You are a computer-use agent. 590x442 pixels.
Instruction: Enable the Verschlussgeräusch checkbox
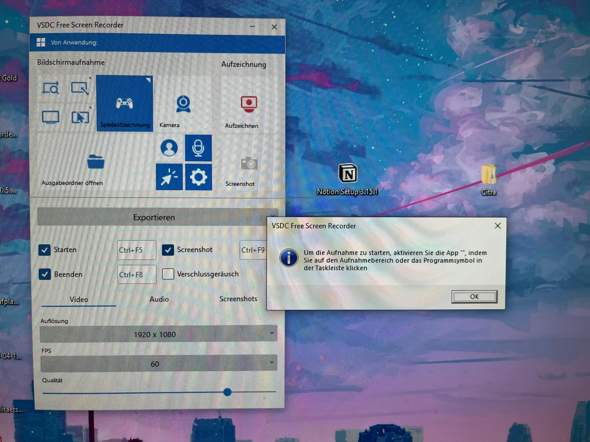click(168, 274)
